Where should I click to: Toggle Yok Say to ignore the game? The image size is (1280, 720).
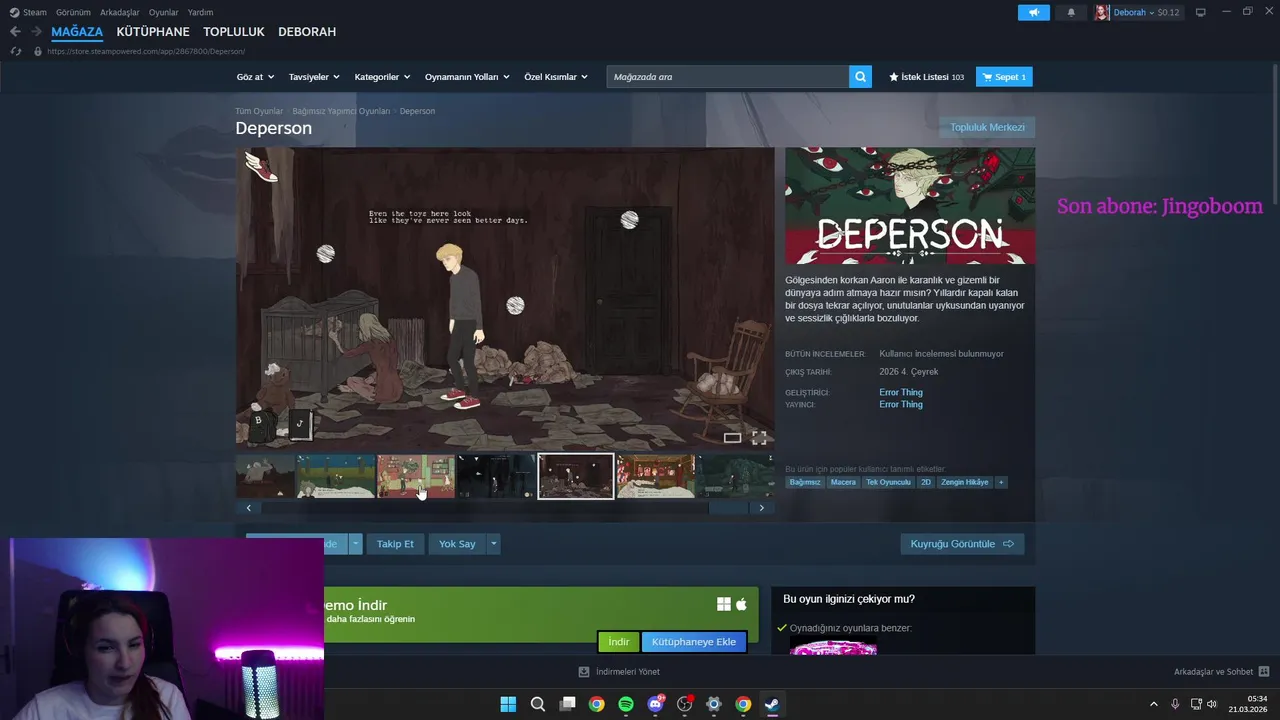pyautogui.click(x=457, y=544)
